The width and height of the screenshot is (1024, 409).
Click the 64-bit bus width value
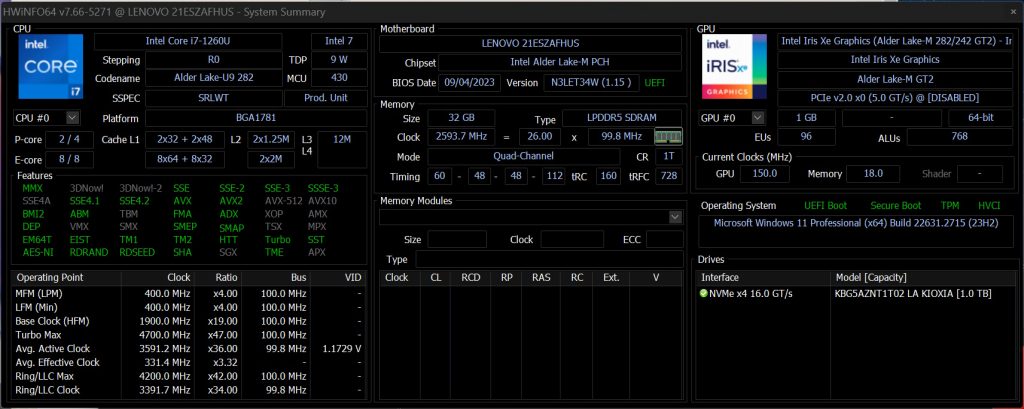point(980,118)
